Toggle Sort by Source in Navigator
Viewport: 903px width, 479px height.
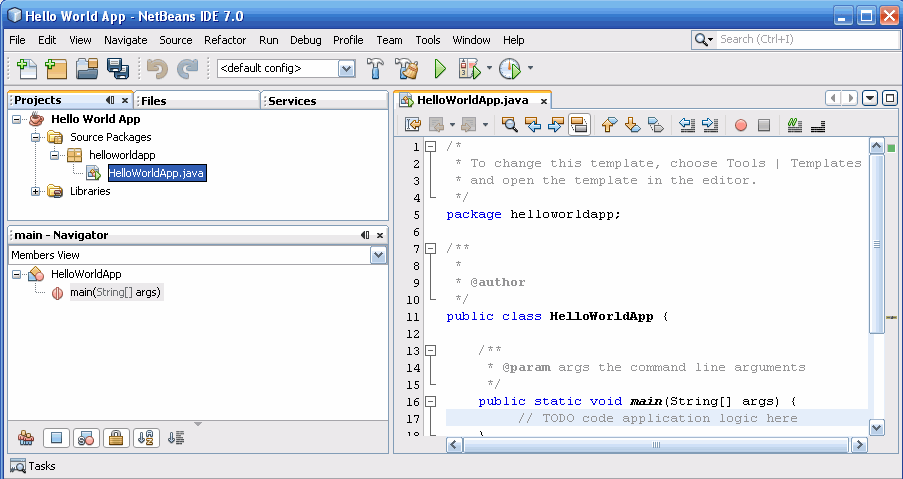(176, 438)
